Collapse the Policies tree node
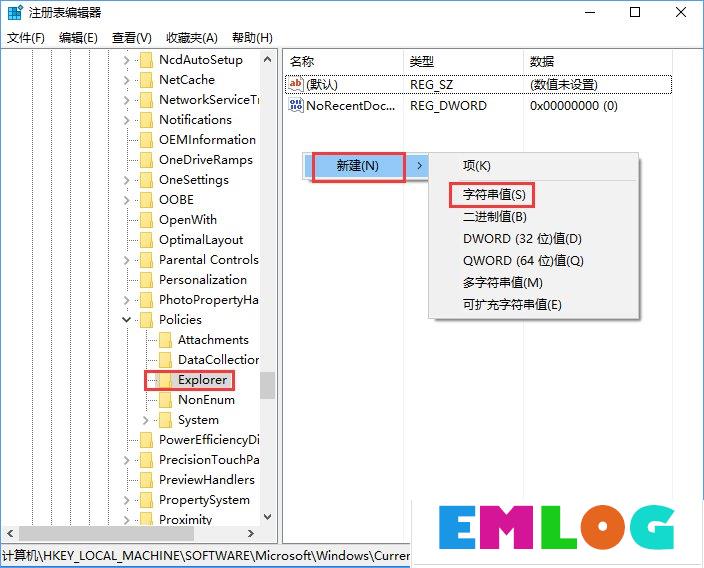The width and height of the screenshot is (704, 568). click(127, 320)
